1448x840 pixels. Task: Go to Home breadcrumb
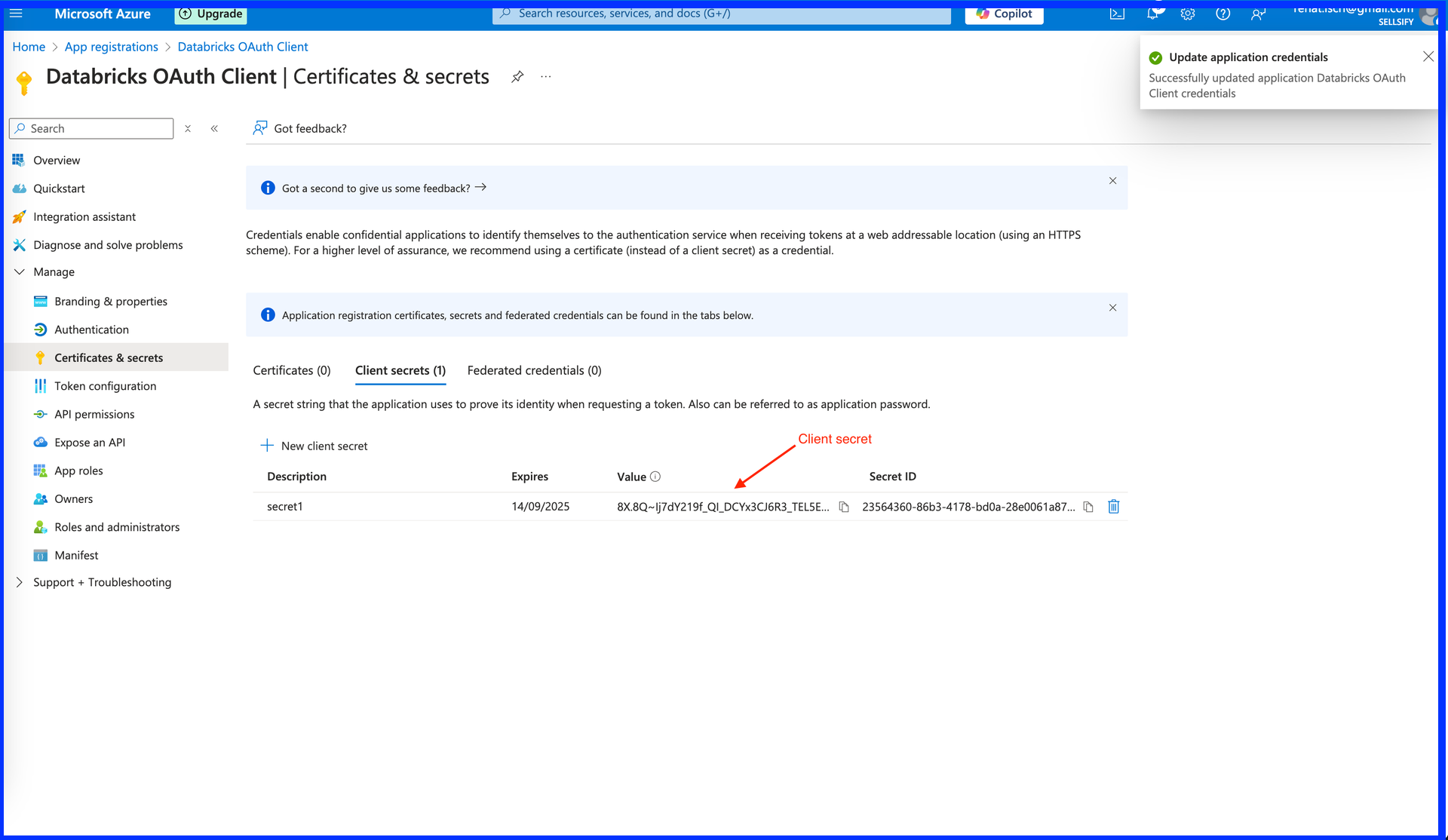(x=29, y=47)
